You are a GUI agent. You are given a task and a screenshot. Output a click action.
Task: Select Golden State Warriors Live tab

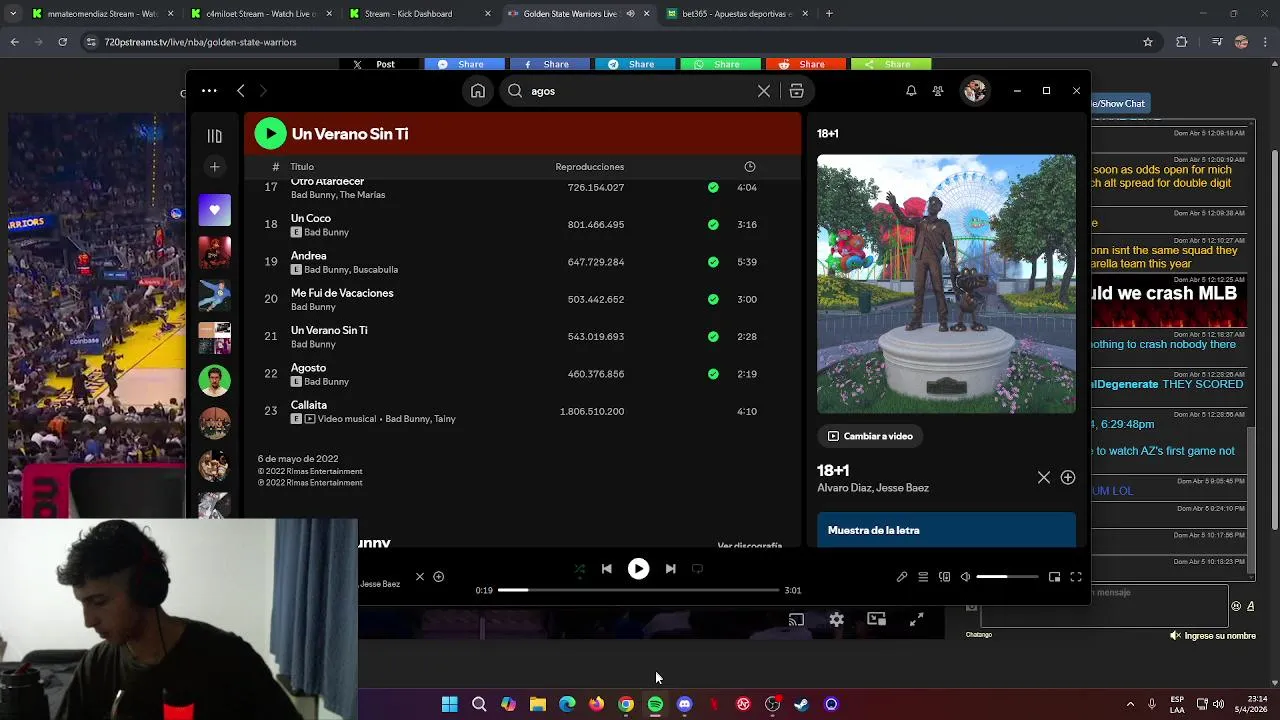coord(577,14)
